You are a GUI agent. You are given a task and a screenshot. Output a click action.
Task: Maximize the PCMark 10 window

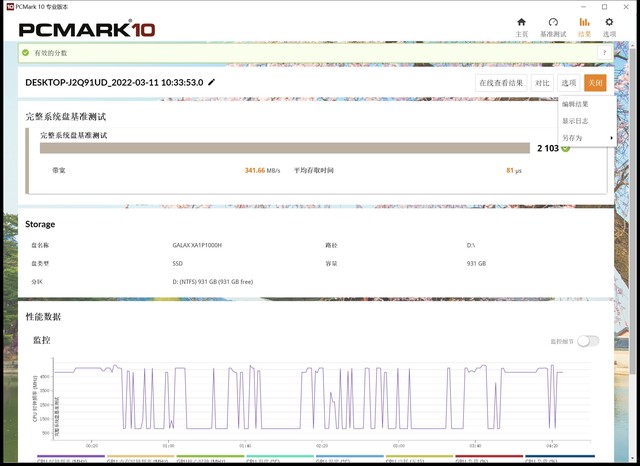(604, 7)
